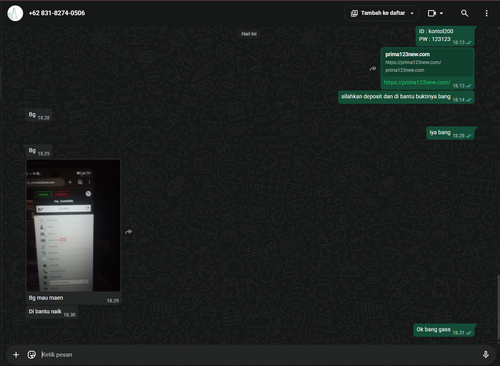Screen dimensions: 500x366
Task: Click the chat vertical scrollbar
Action: coord(498,308)
